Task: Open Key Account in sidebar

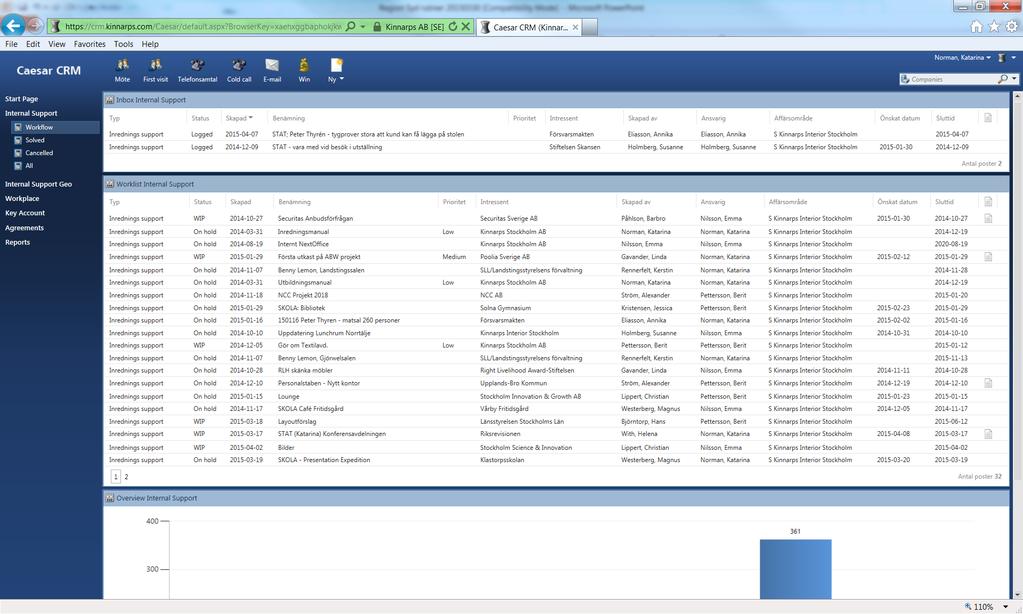Action: tap(25, 213)
